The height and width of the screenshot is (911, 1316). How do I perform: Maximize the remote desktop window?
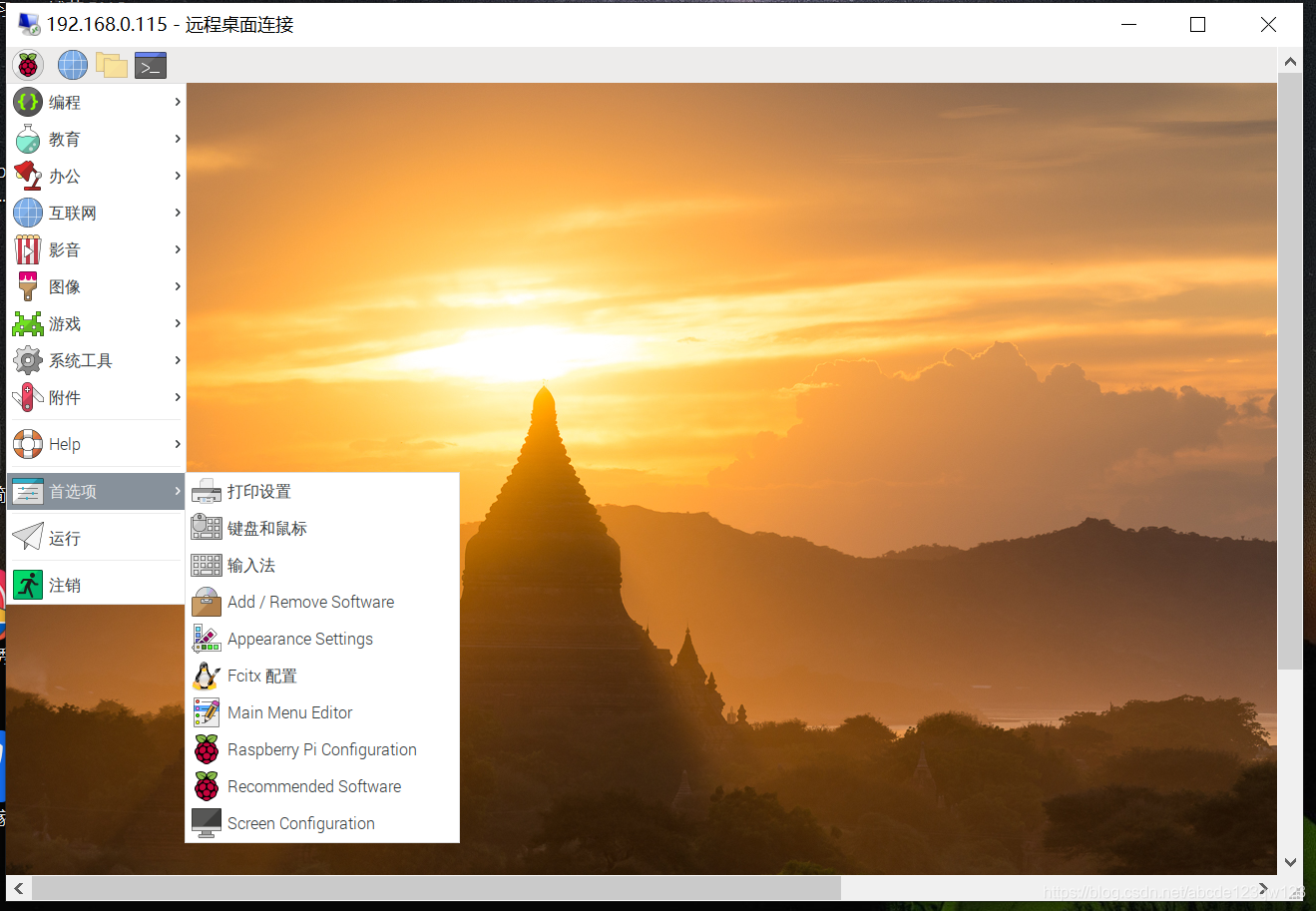tap(1198, 24)
